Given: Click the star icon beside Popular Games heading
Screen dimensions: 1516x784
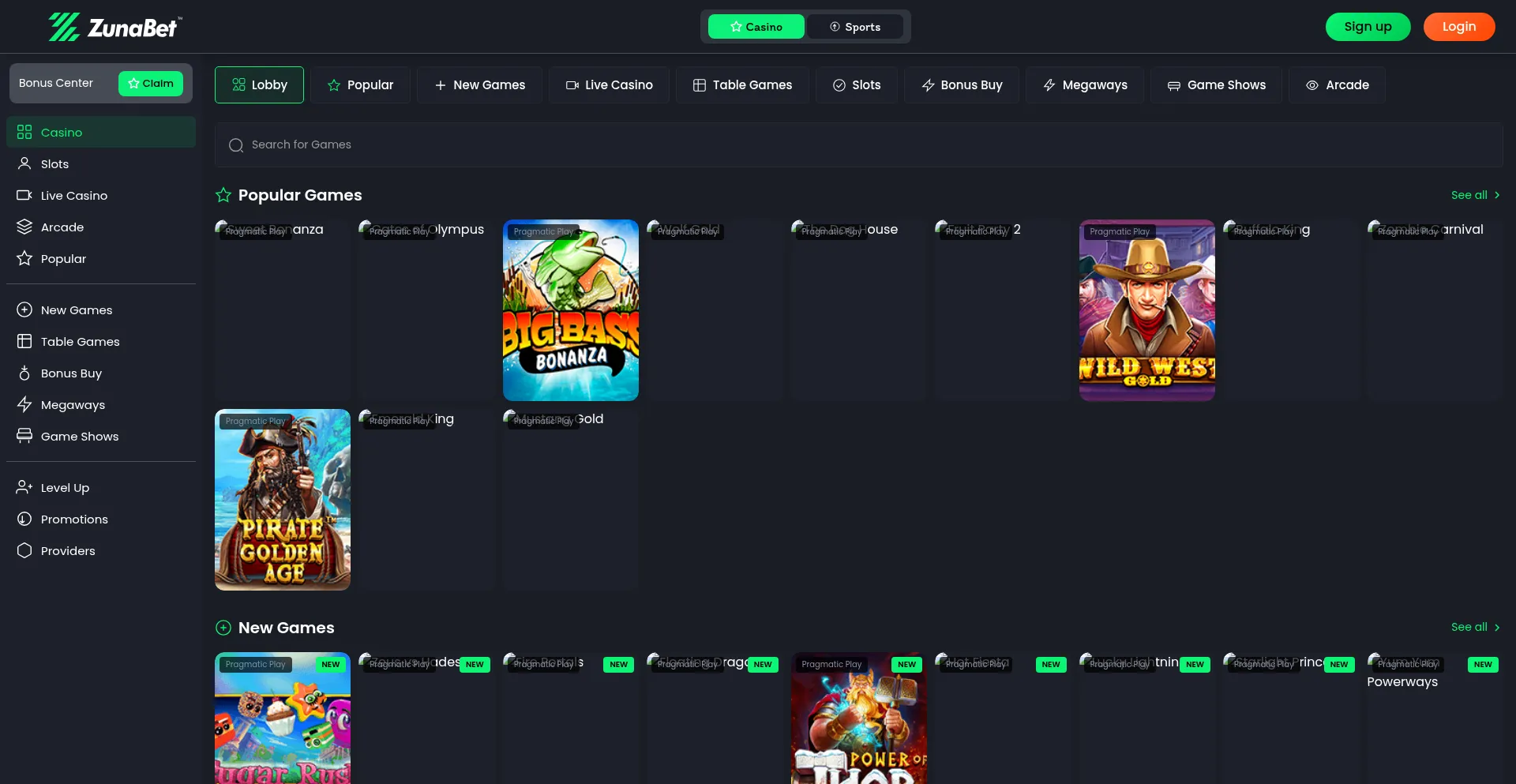Looking at the screenshot, I should pyautogui.click(x=223, y=195).
